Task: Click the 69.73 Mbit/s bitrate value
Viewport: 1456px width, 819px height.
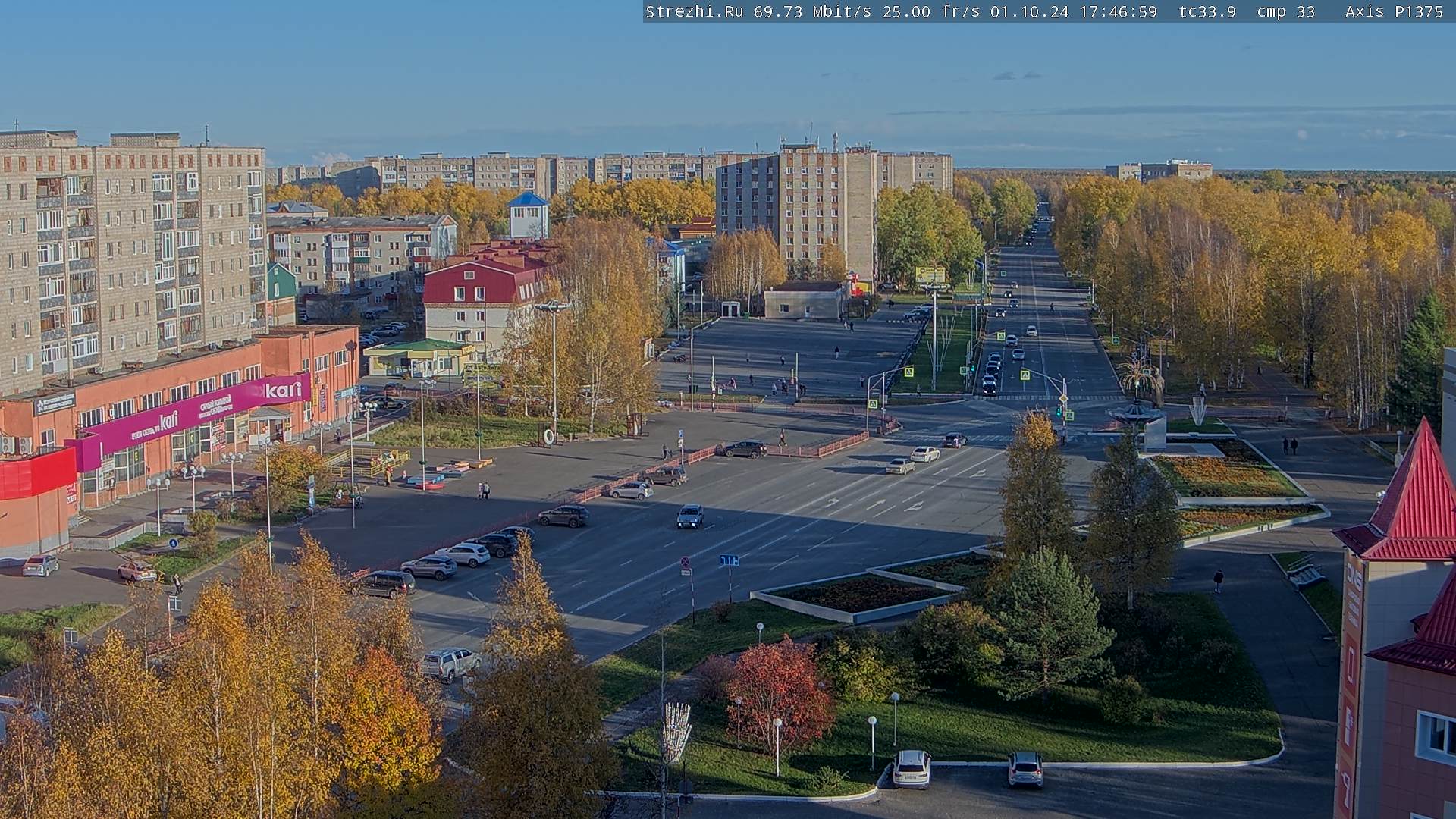Action: [x=814, y=11]
